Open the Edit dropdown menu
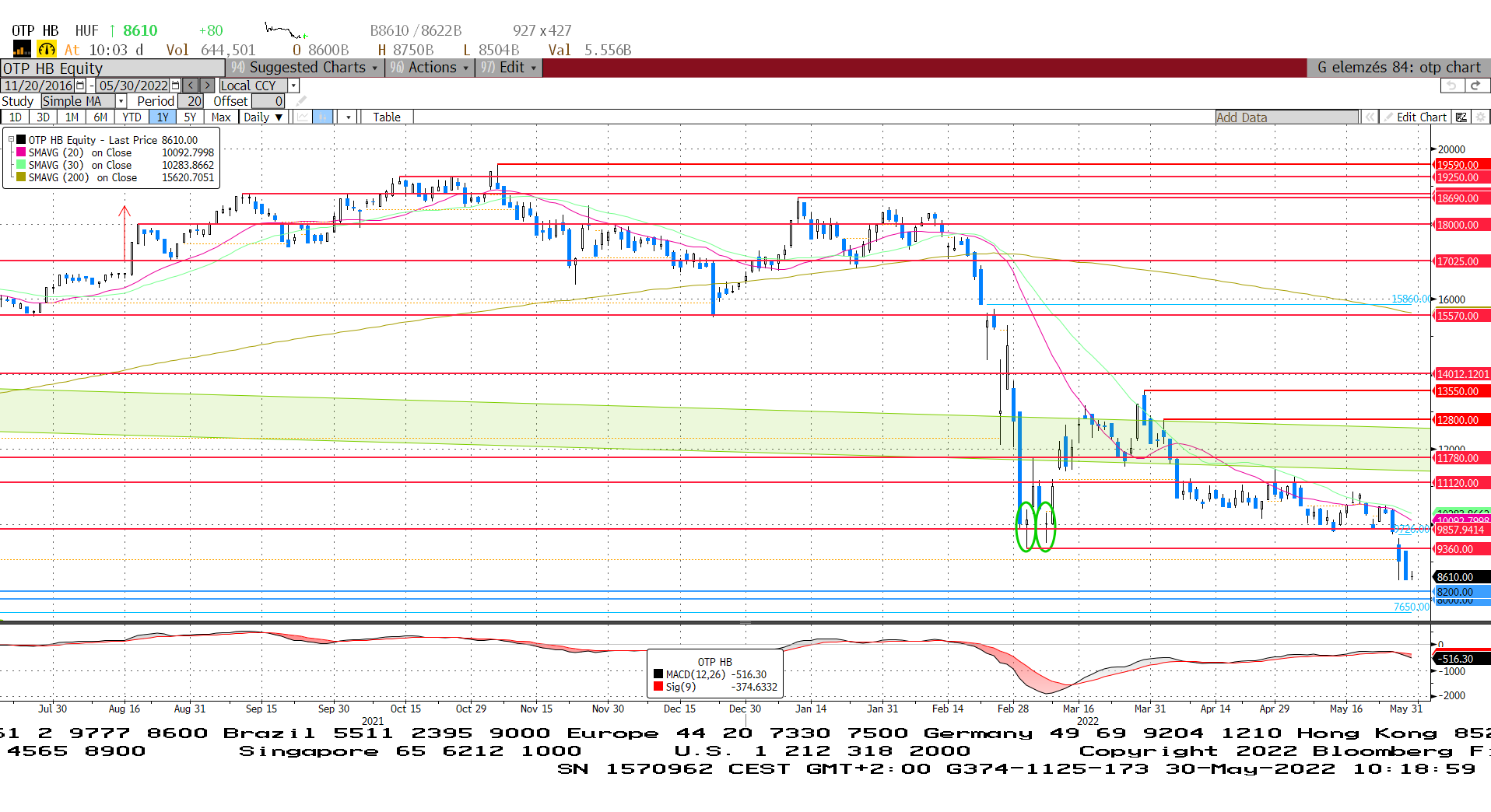The width and height of the screenshot is (1491, 812). coord(508,68)
